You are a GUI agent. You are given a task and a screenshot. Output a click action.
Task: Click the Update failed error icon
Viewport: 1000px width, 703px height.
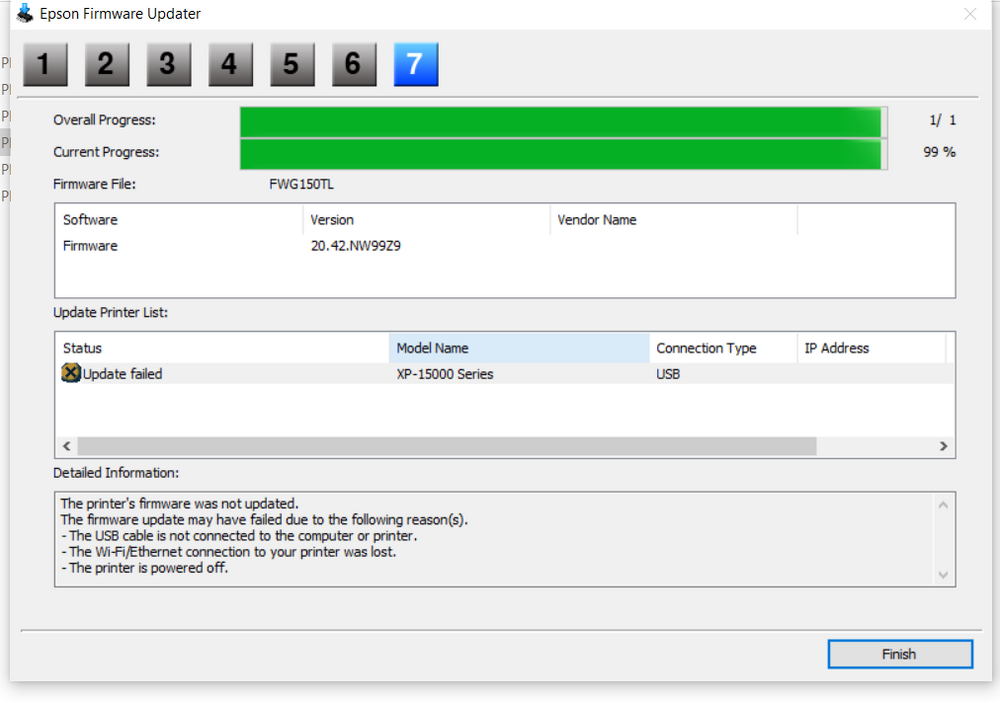tap(70, 374)
